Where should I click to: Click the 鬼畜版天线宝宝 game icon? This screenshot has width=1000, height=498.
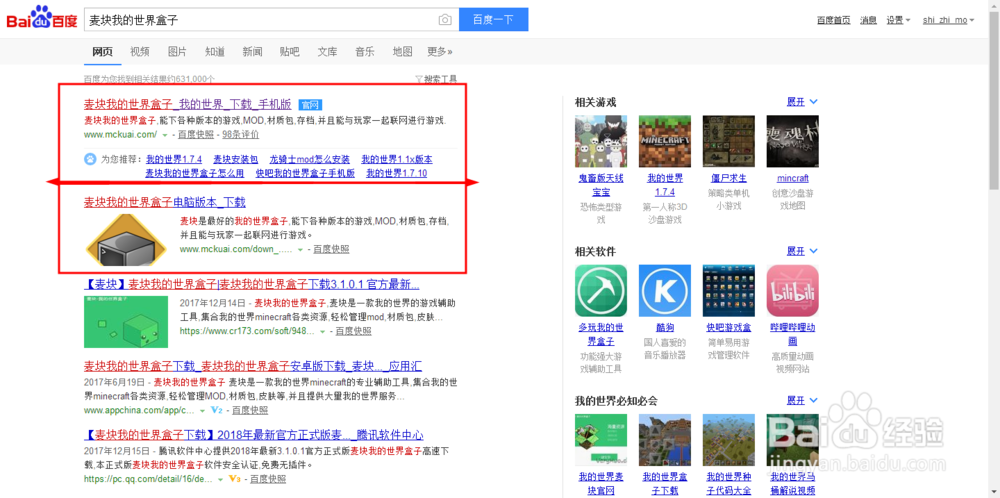[x=601, y=142]
